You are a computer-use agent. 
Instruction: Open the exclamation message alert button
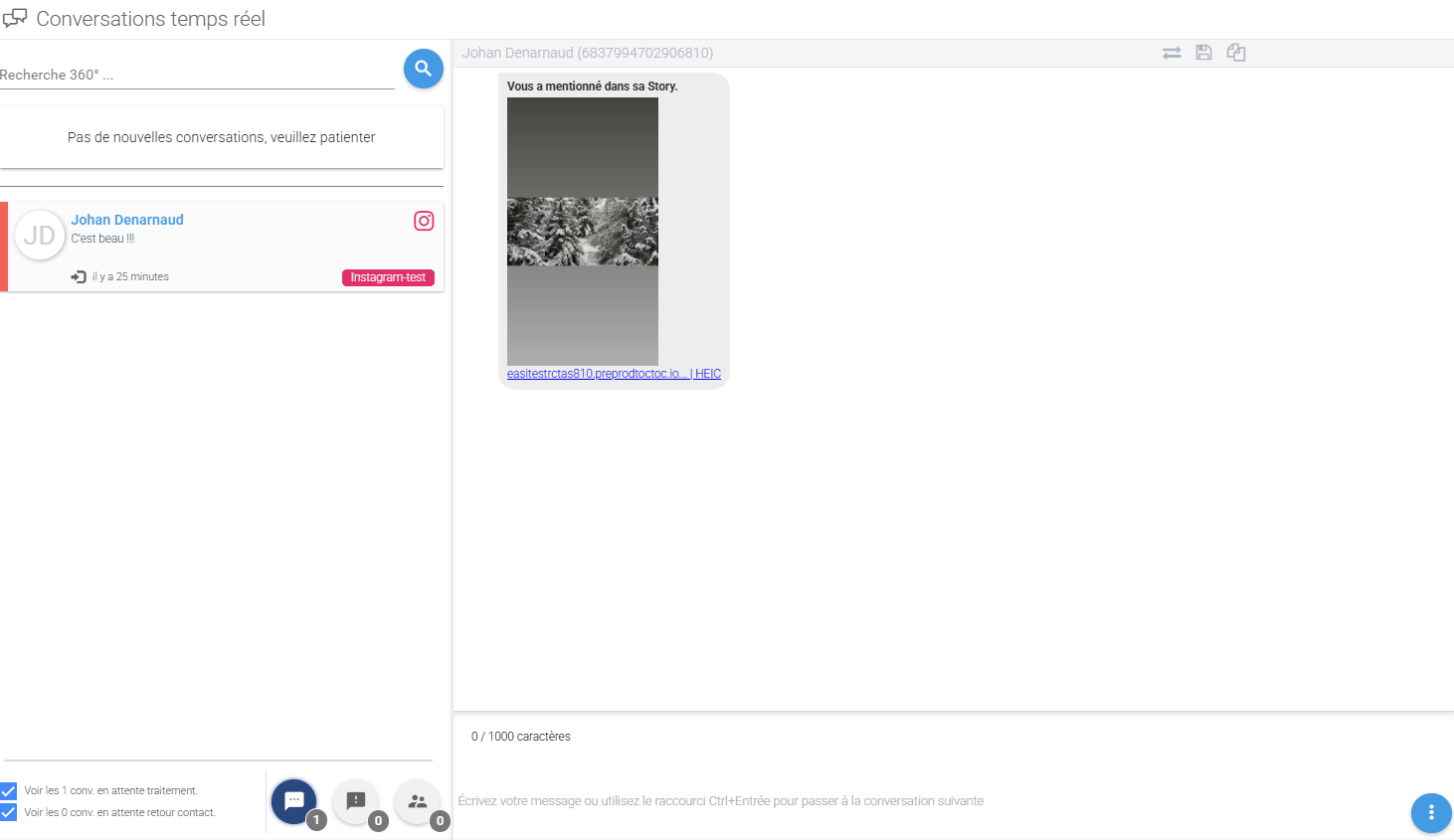point(356,800)
